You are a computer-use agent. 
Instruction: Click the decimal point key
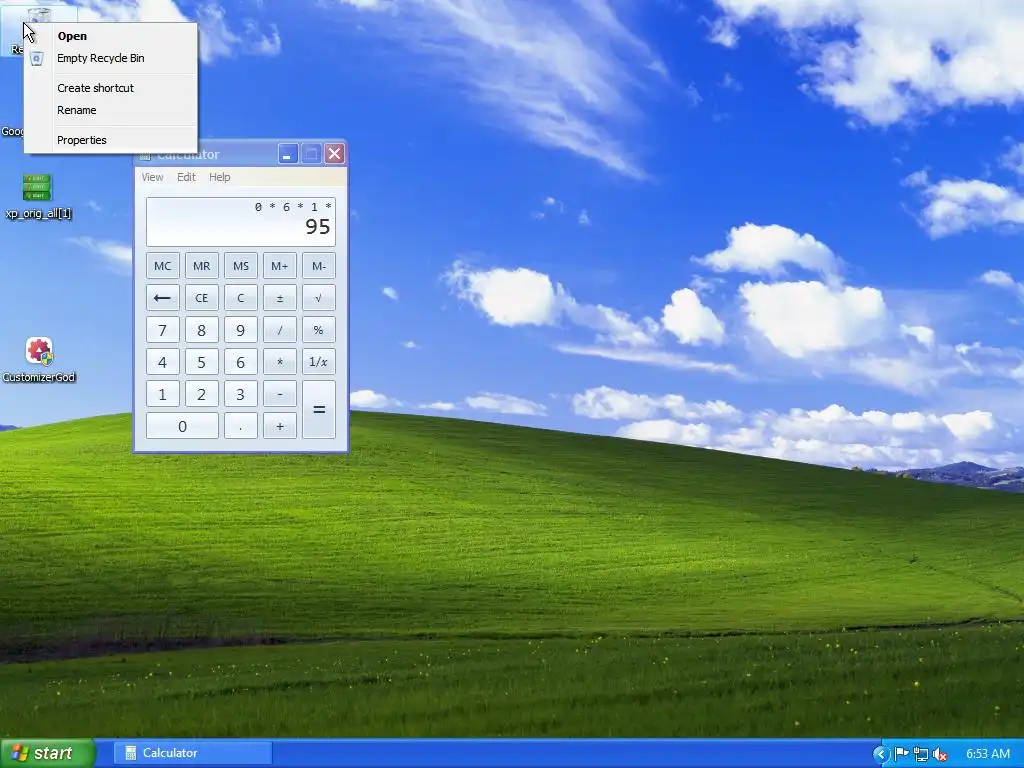click(241, 426)
